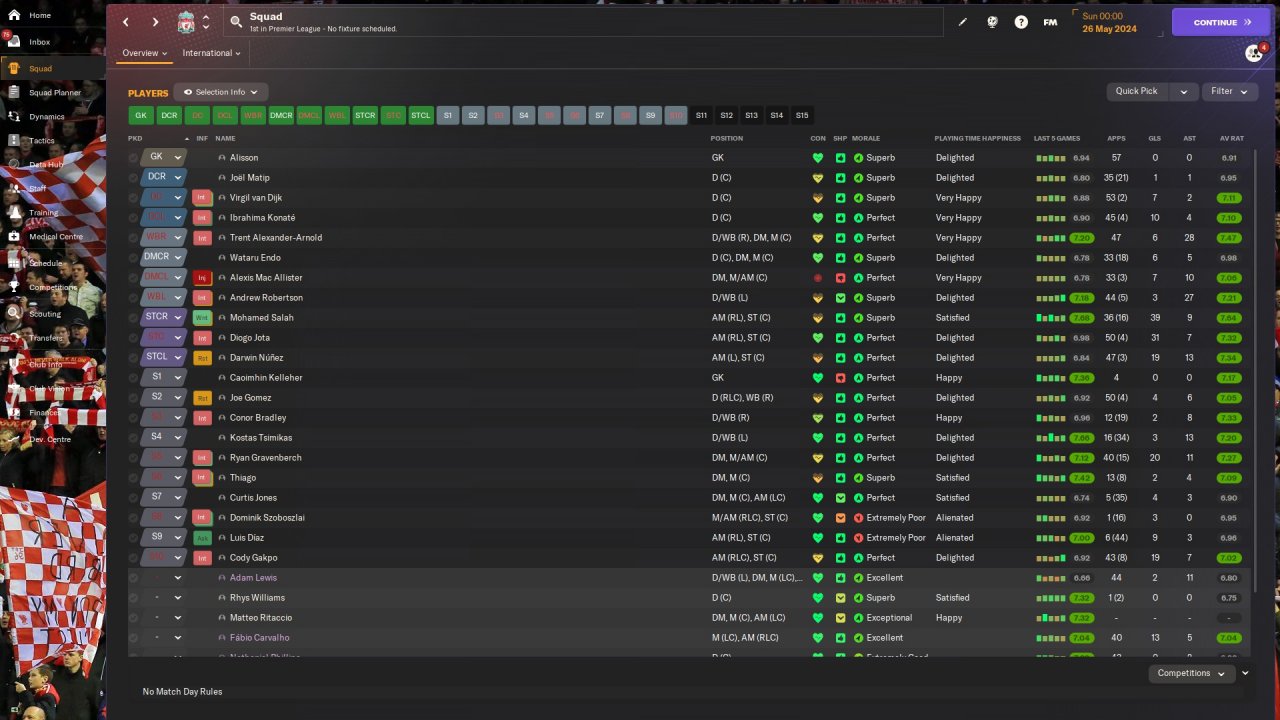Sort the table by the Morale column
Viewport: 1280px width, 720px height.
pos(865,138)
